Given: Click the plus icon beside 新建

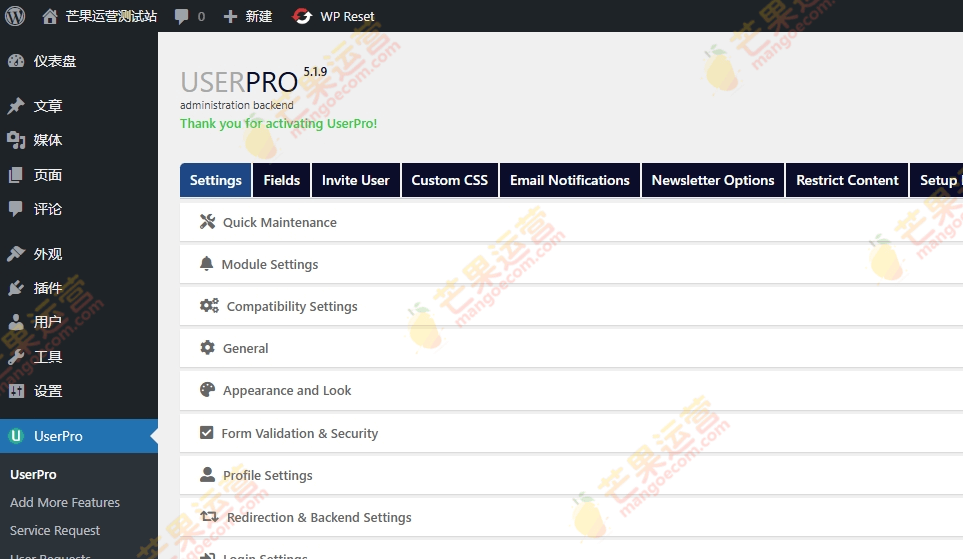Looking at the screenshot, I should (230, 17).
